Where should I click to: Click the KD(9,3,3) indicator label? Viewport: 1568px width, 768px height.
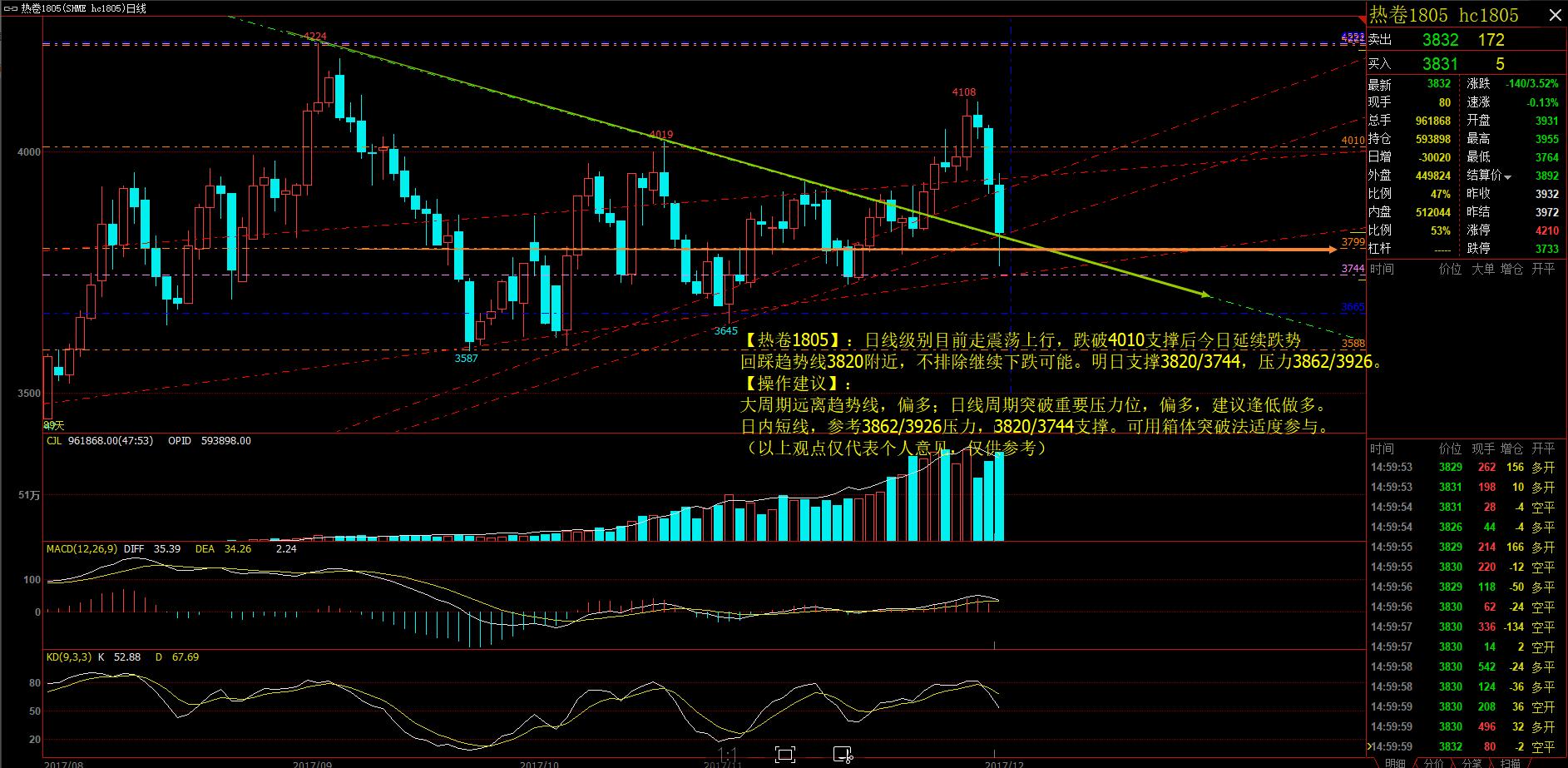[x=67, y=657]
